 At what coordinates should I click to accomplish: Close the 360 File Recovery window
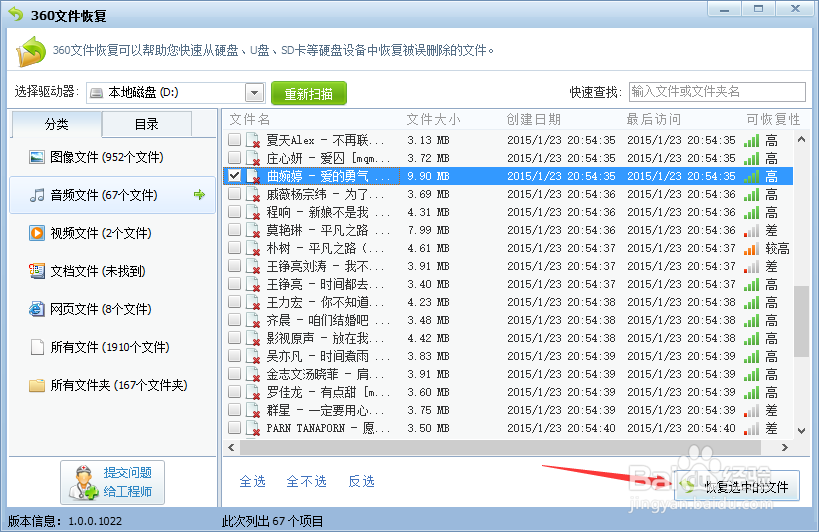(795, 9)
